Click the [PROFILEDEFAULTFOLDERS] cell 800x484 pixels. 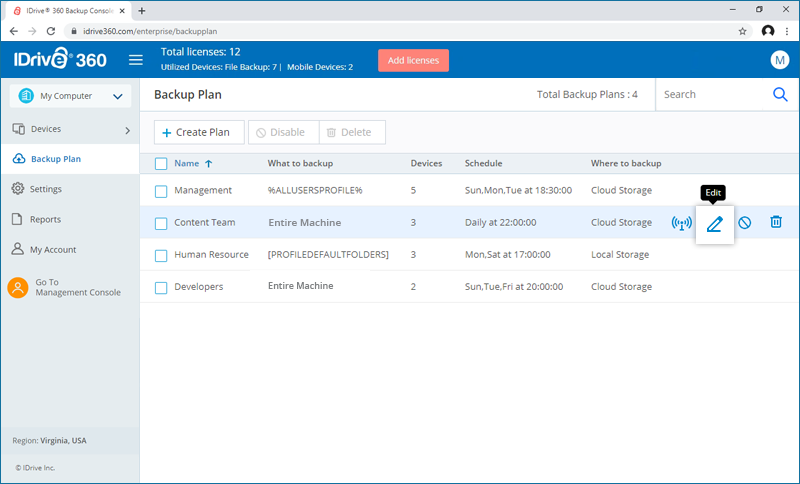[x=328, y=254]
